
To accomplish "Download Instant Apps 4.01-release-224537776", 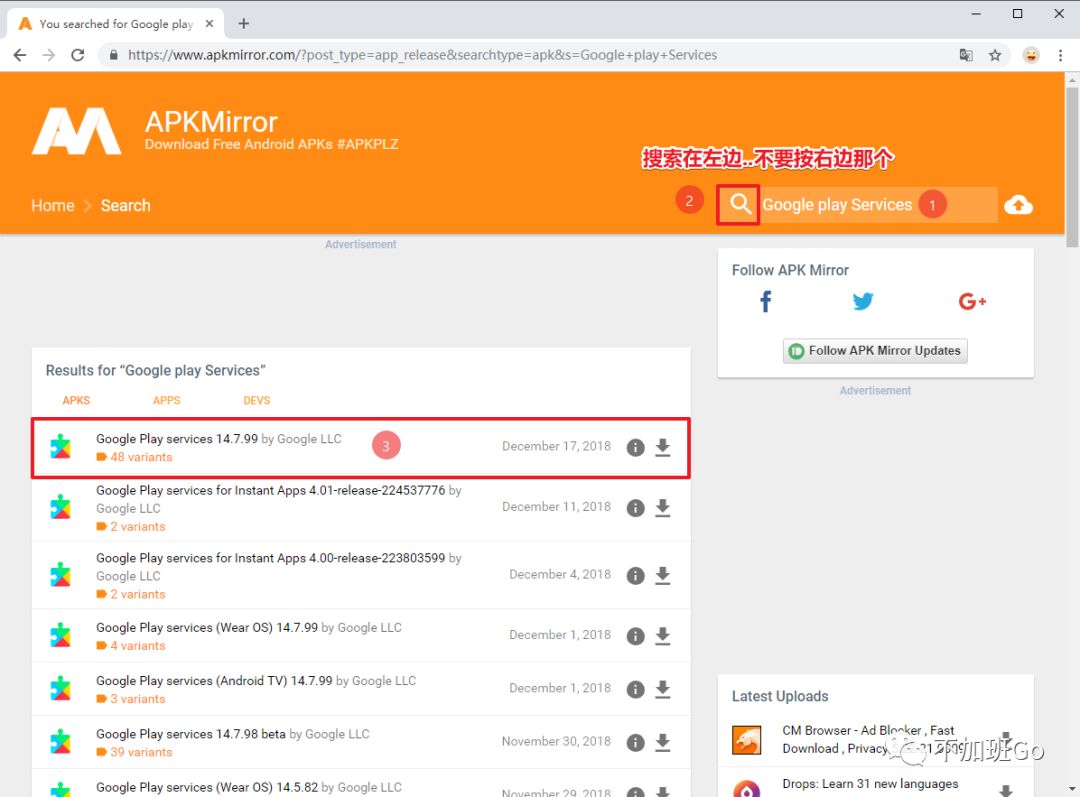I will point(663,508).
